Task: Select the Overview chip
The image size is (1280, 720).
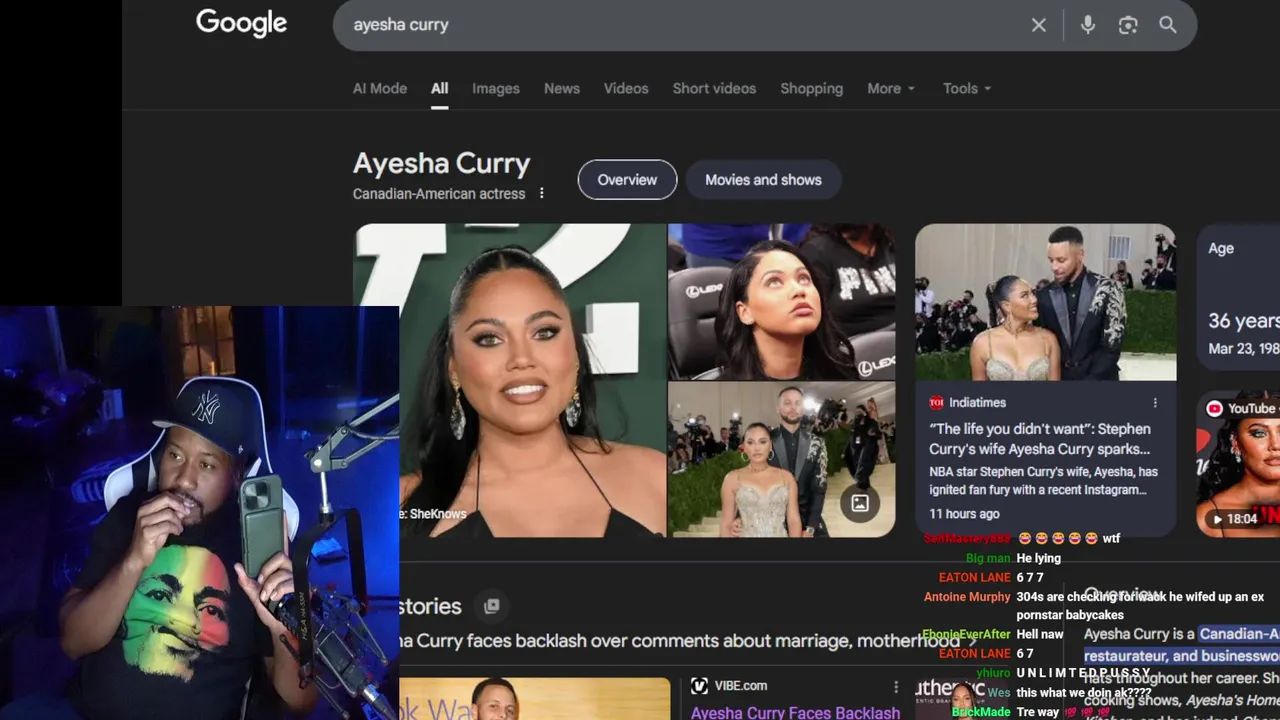Action: pyautogui.click(x=627, y=180)
